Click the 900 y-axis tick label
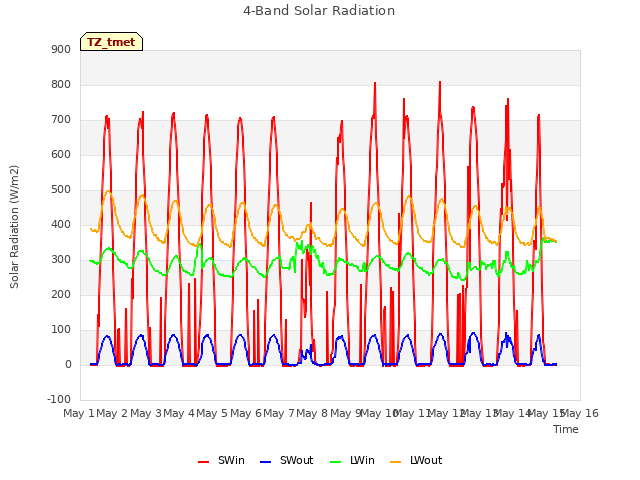The image size is (640, 480). tap(61, 49)
